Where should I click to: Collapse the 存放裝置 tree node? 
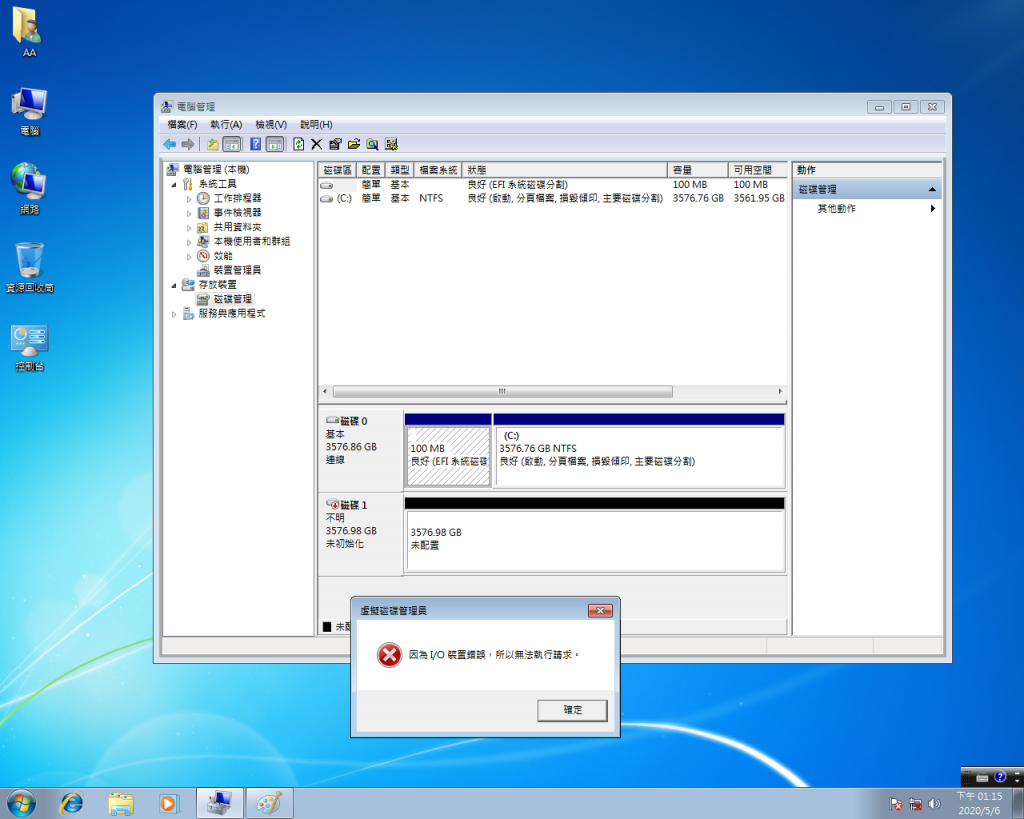174,285
